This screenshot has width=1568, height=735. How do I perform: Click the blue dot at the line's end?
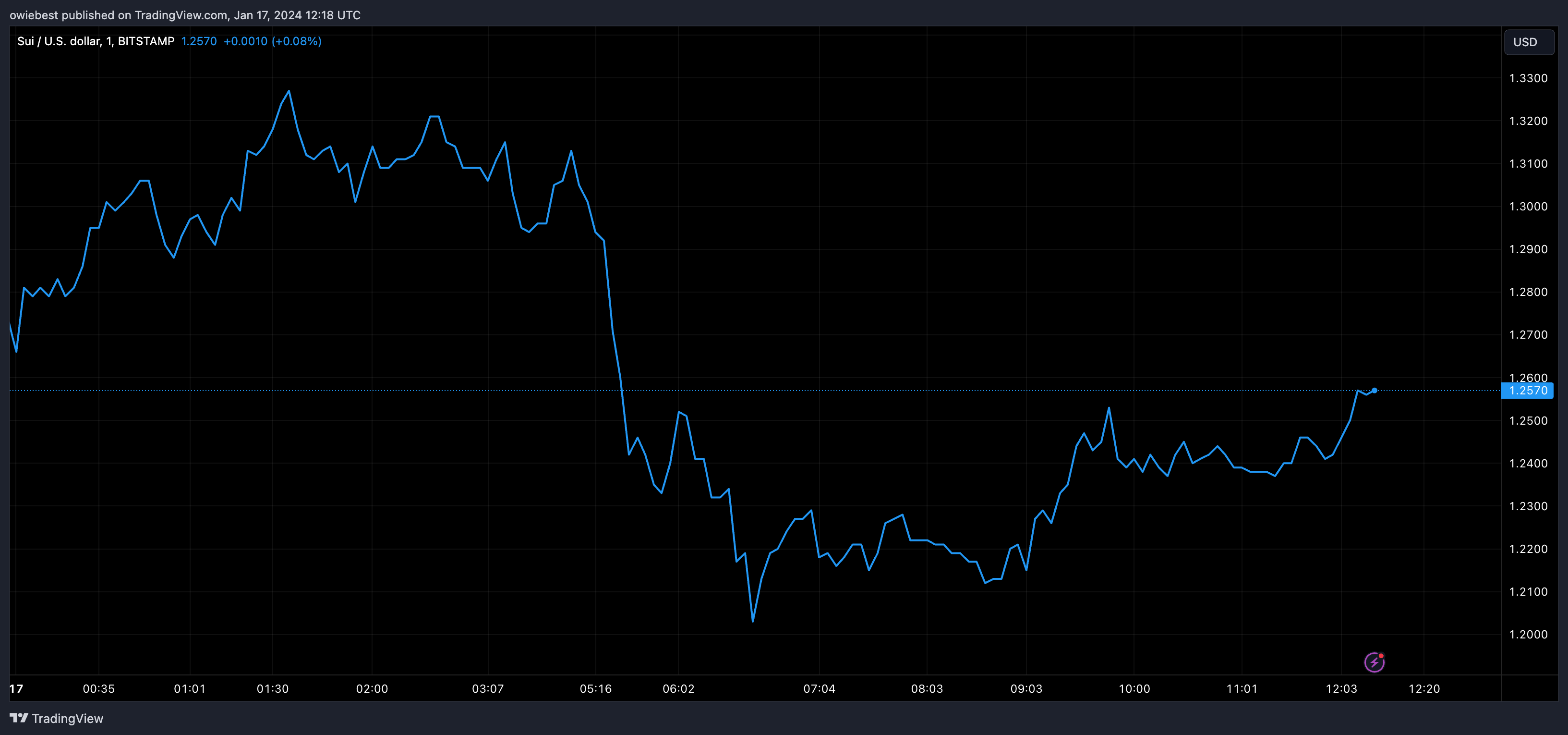pos(1375,391)
